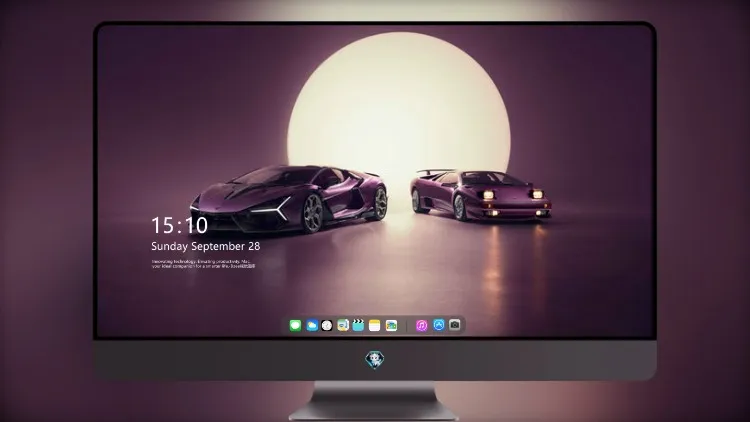This screenshot has width=750, height=422.
Task: Click the Sunday September 28 date text
Action: coord(206,246)
